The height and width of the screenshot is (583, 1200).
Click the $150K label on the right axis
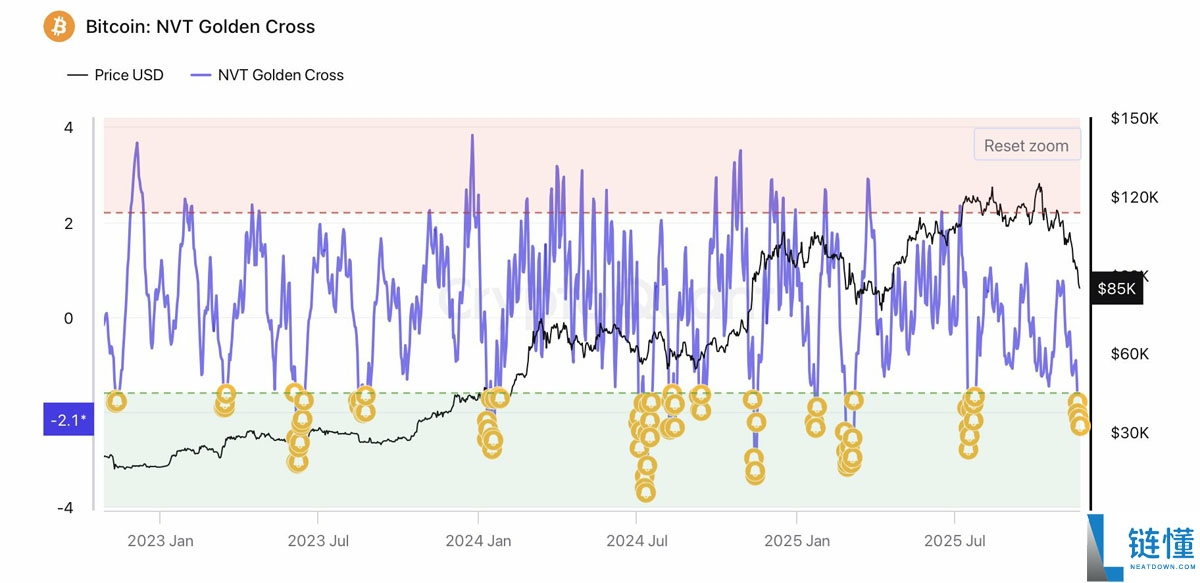pos(1131,118)
